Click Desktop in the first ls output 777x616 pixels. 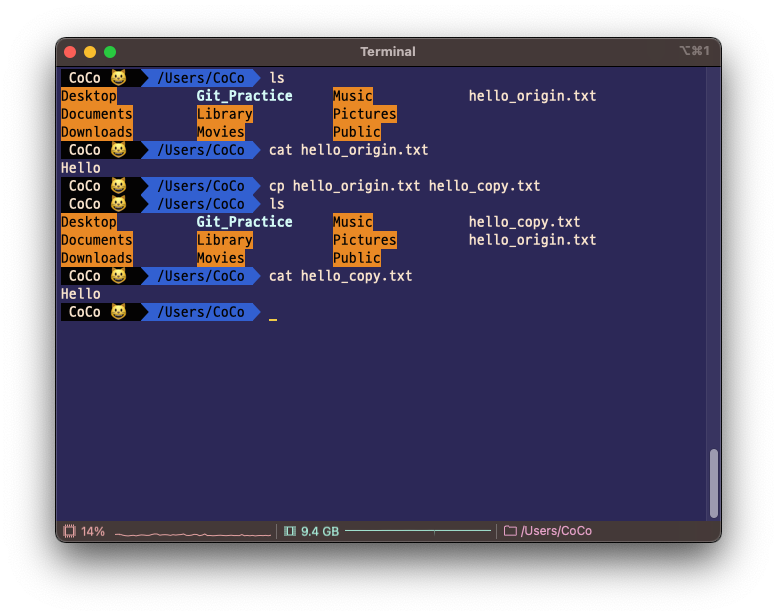click(x=89, y=96)
